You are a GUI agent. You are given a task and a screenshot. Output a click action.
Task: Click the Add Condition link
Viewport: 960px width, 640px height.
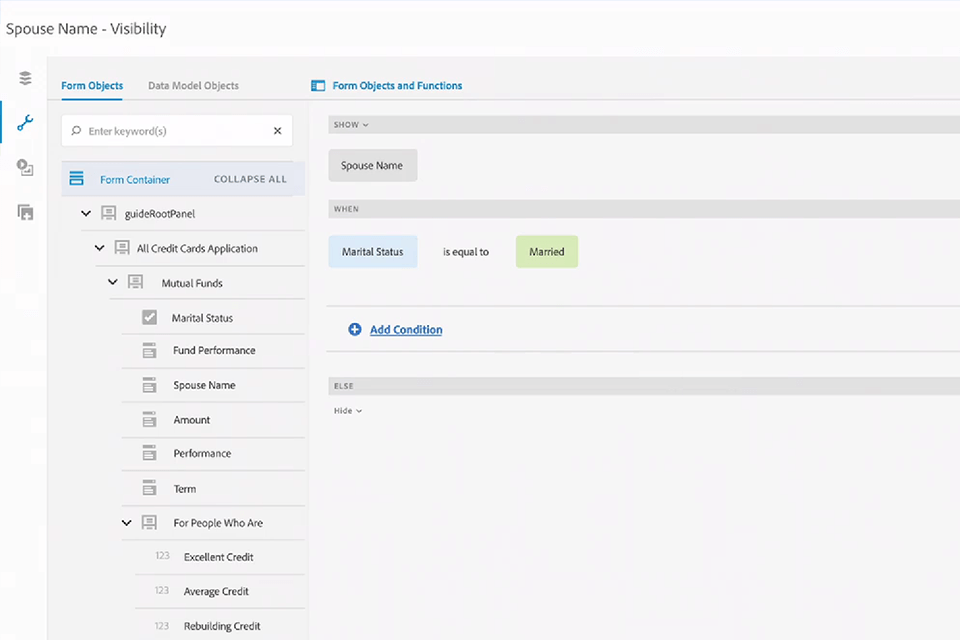click(x=406, y=329)
